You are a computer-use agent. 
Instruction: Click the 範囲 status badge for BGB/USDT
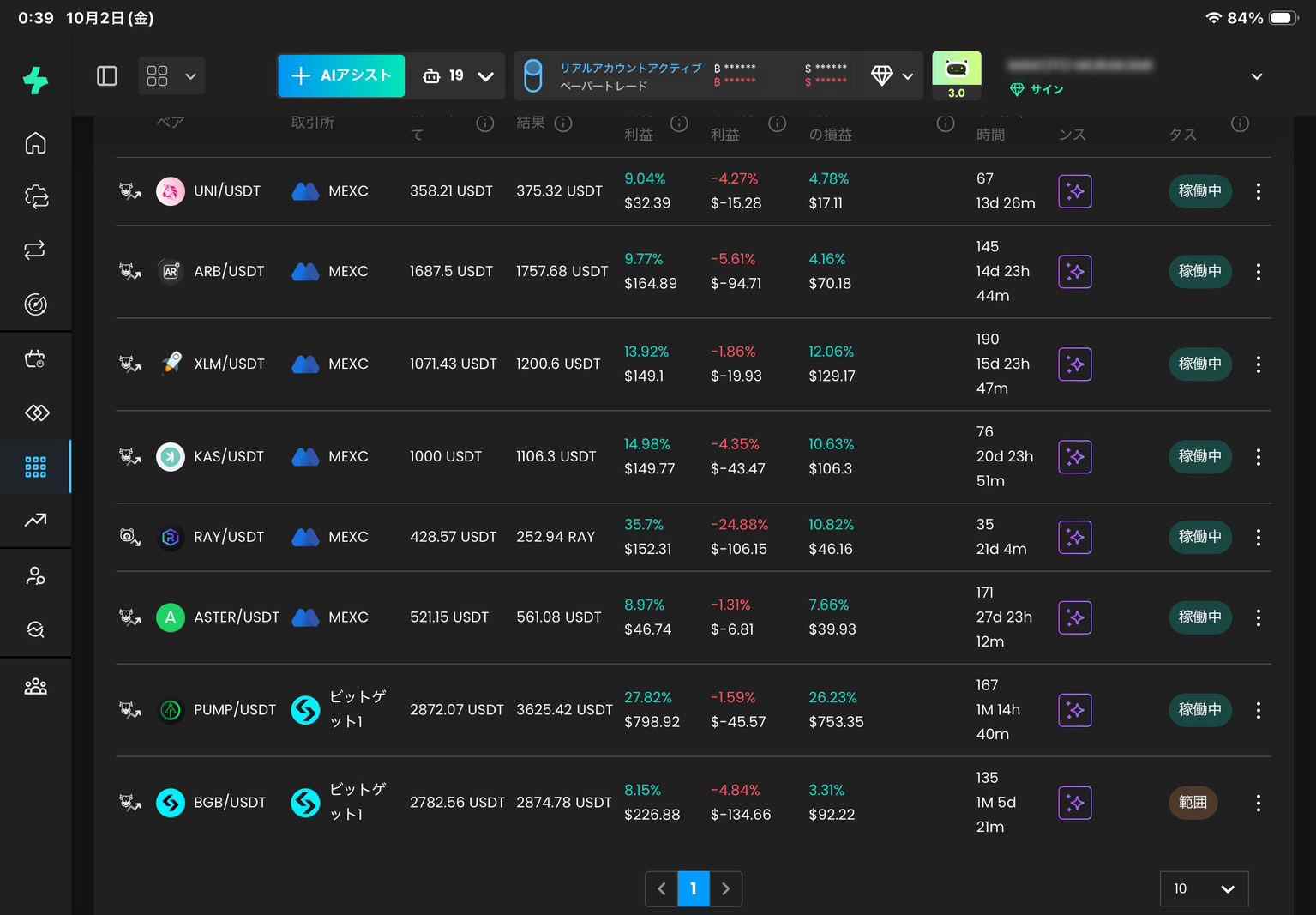tap(1193, 803)
